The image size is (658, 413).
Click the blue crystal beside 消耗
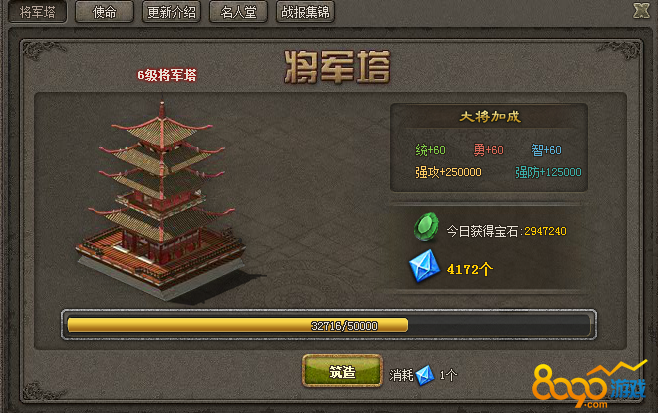click(425, 375)
